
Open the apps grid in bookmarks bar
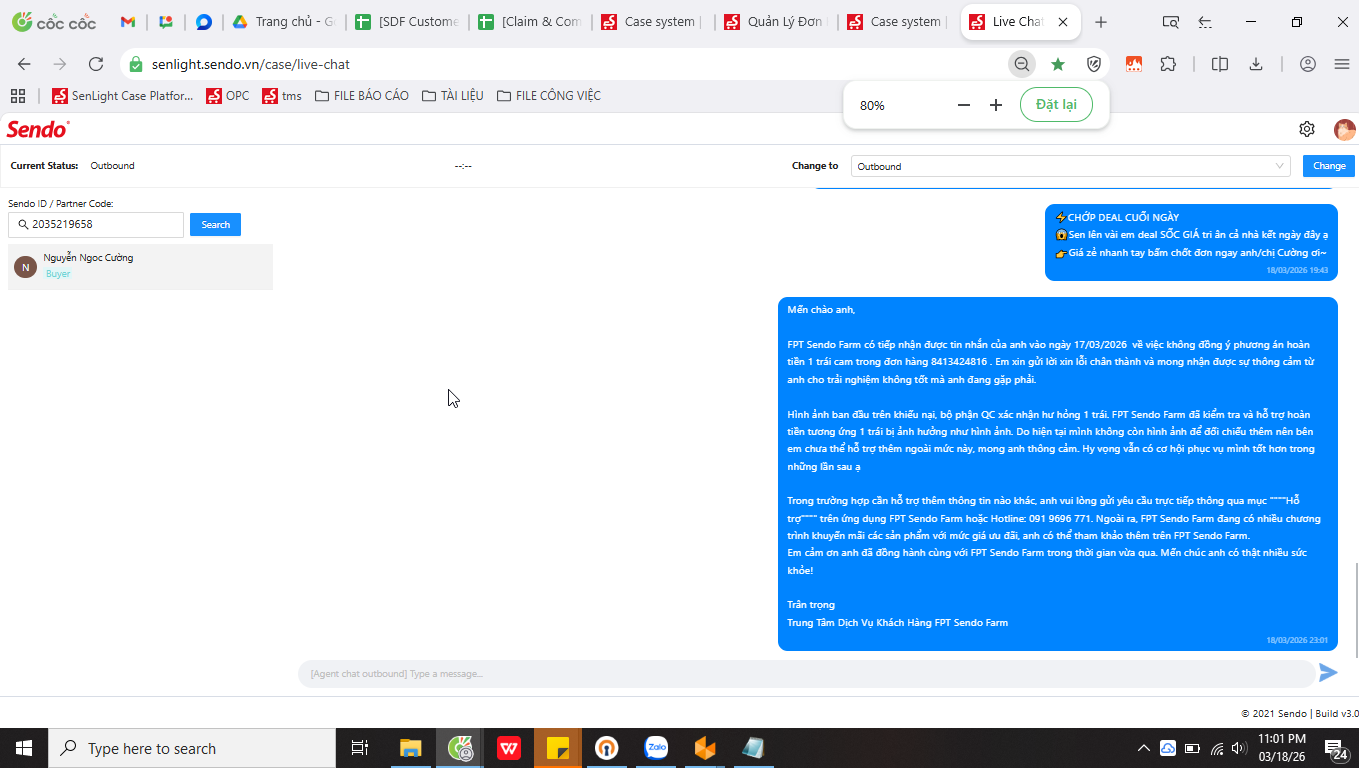(17, 96)
